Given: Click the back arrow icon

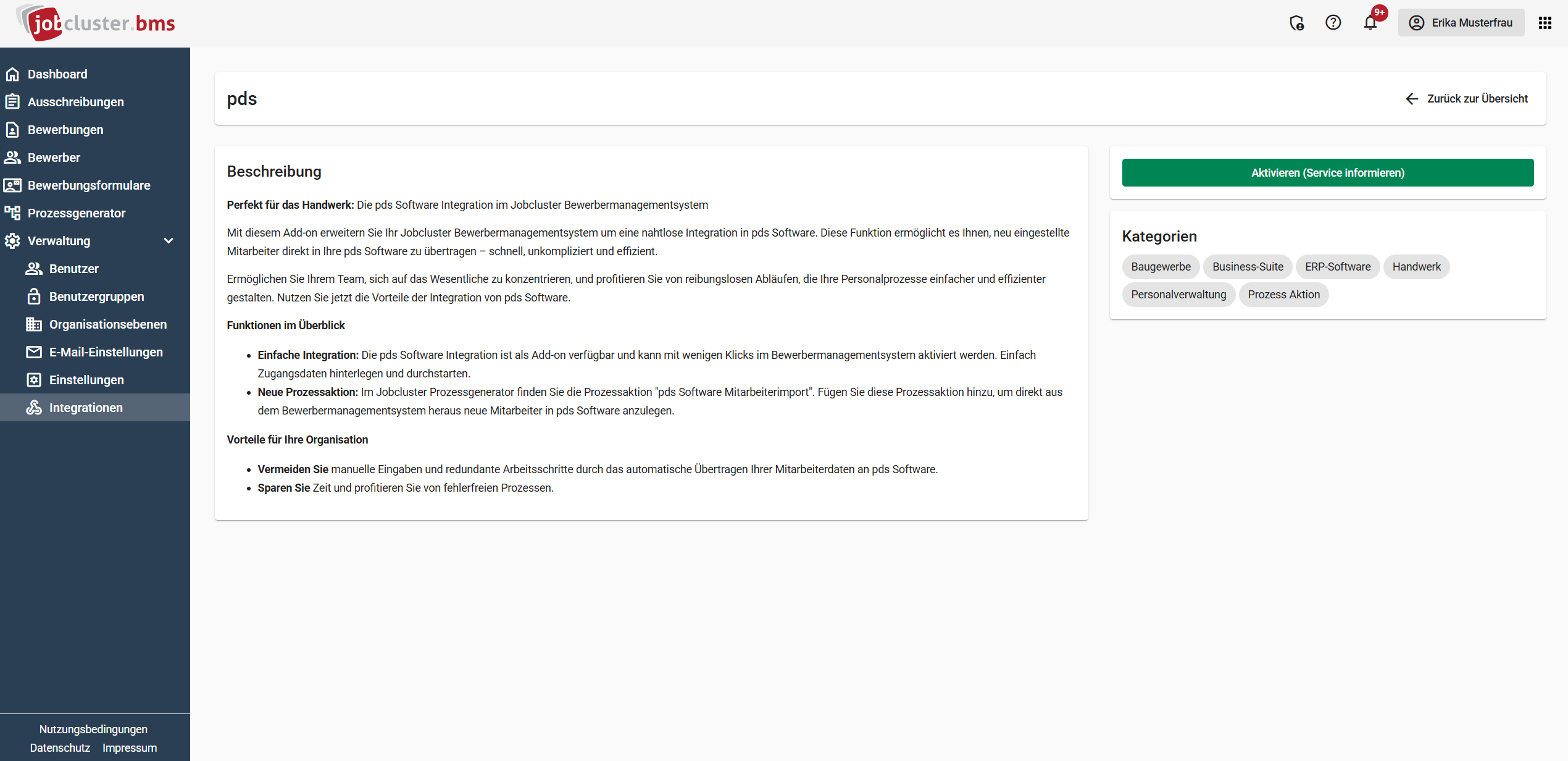Looking at the screenshot, I should [x=1412, y=99].
